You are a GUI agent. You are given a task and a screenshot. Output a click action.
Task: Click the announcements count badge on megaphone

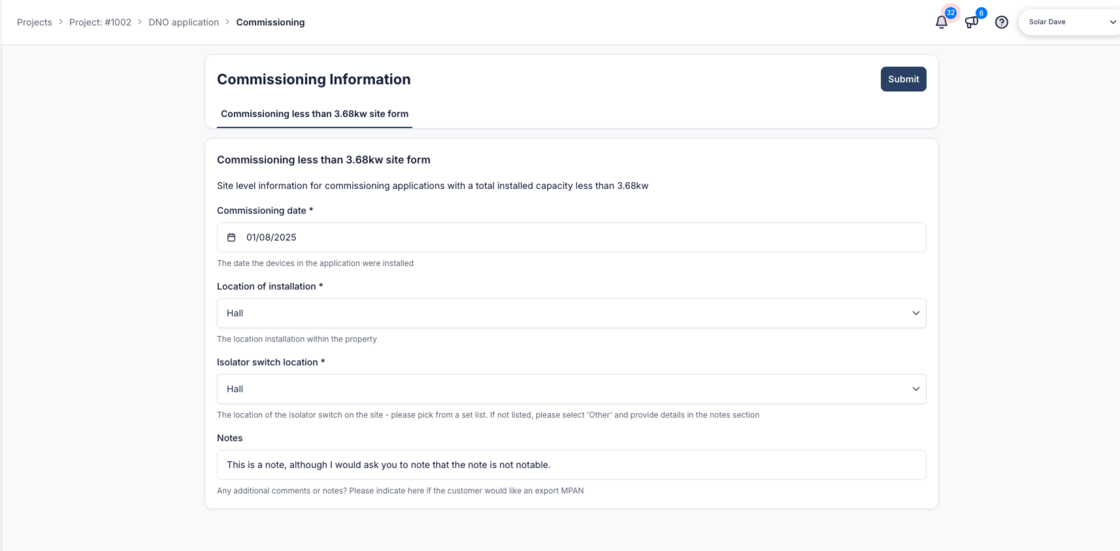tap(981, 13)
